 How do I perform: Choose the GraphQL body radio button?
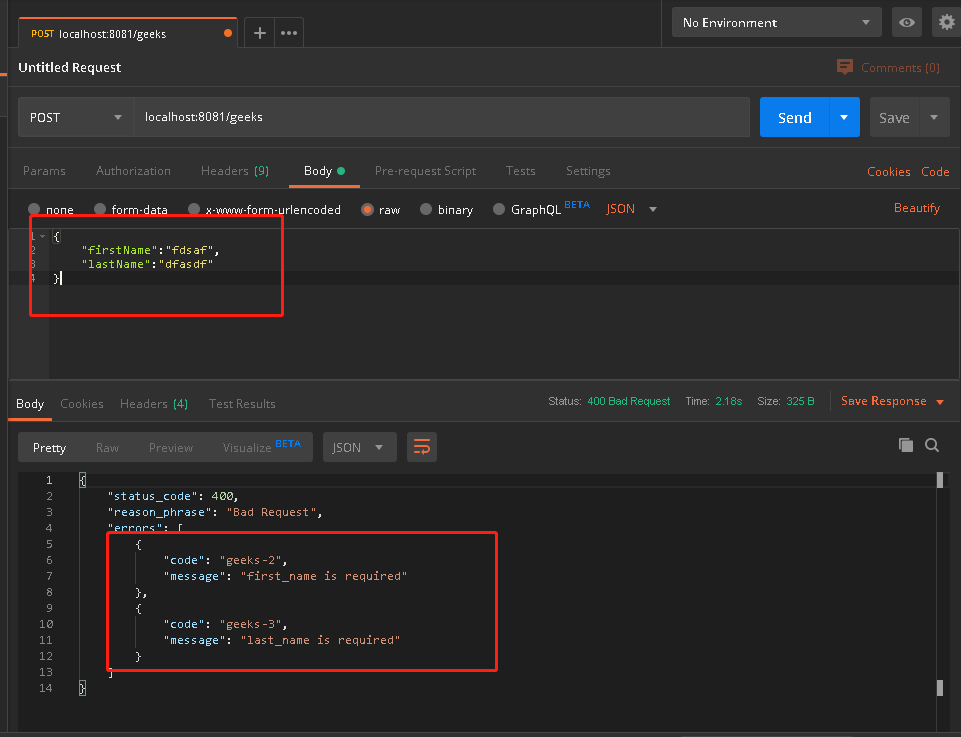(498, 209)
